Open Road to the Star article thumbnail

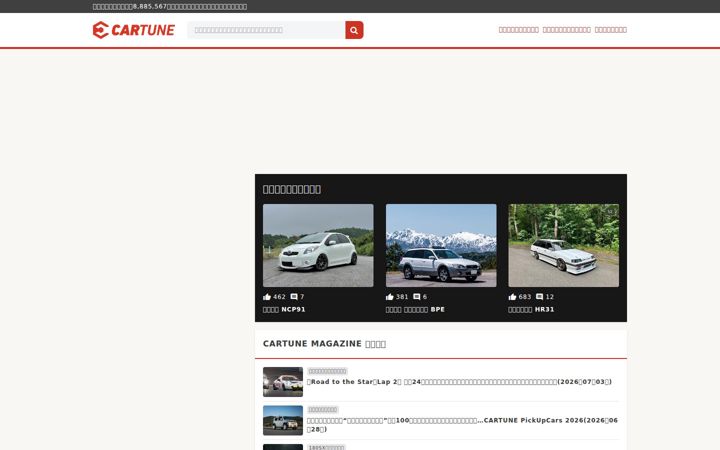tap(283, 382)
